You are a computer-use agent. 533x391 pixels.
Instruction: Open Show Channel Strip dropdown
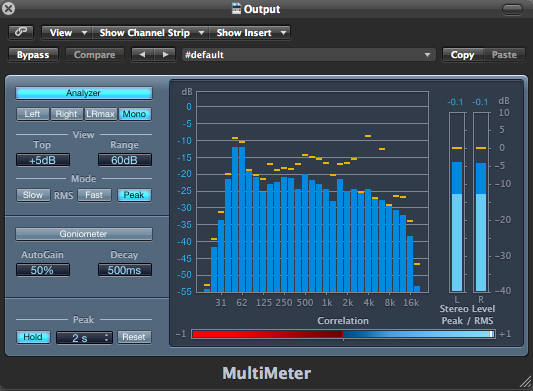coord(151,33)
